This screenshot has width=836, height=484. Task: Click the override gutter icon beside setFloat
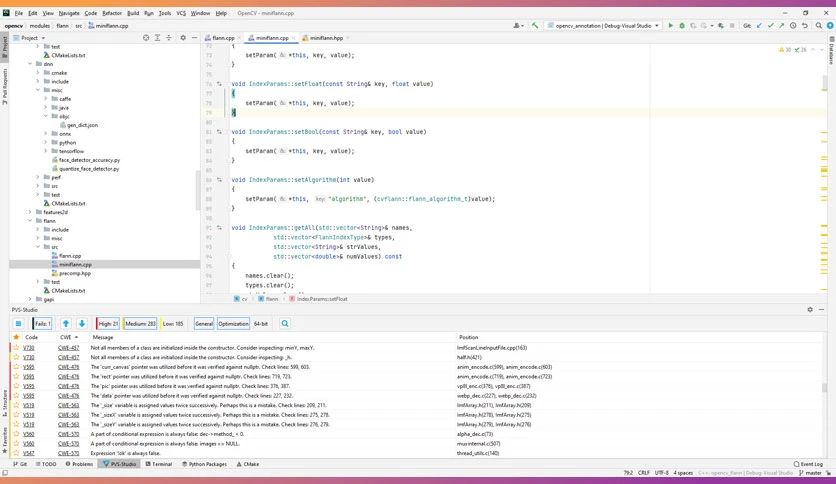coord(219,84)
